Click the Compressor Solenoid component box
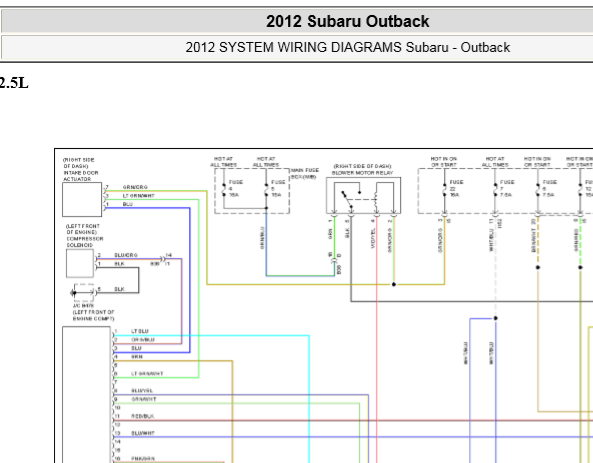The image size is (593, 463). click(x=80, y=263)
